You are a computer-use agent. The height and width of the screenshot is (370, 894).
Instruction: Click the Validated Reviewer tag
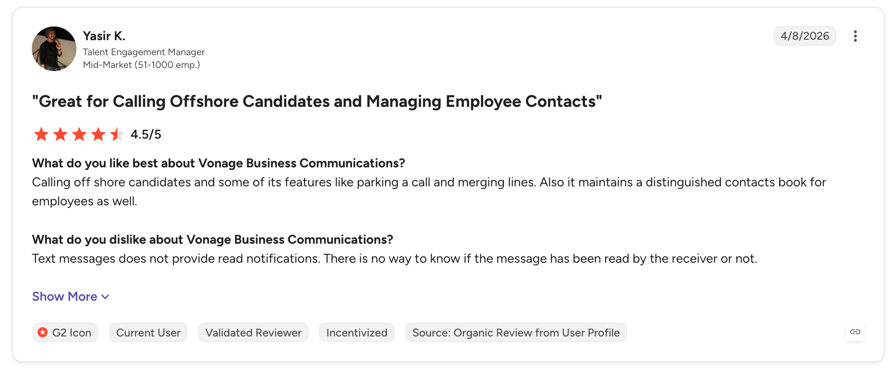coord(253,332)
